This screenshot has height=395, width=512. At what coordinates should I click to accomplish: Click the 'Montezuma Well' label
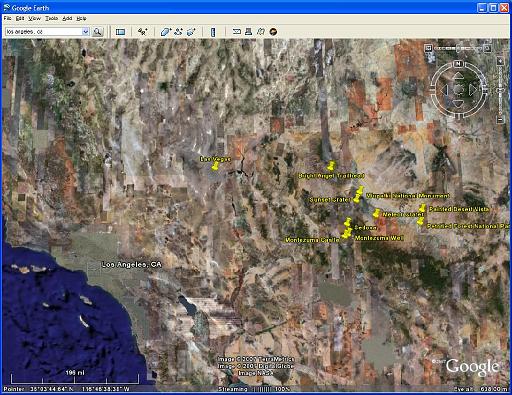coord(379,238)
